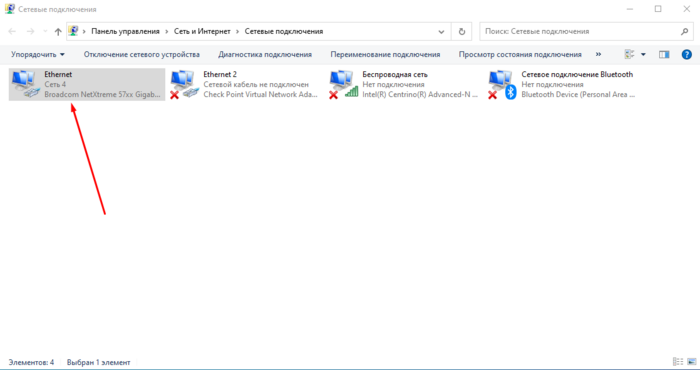Click Отключение сетевого устройства in toolbar

(x=142, y=54)
